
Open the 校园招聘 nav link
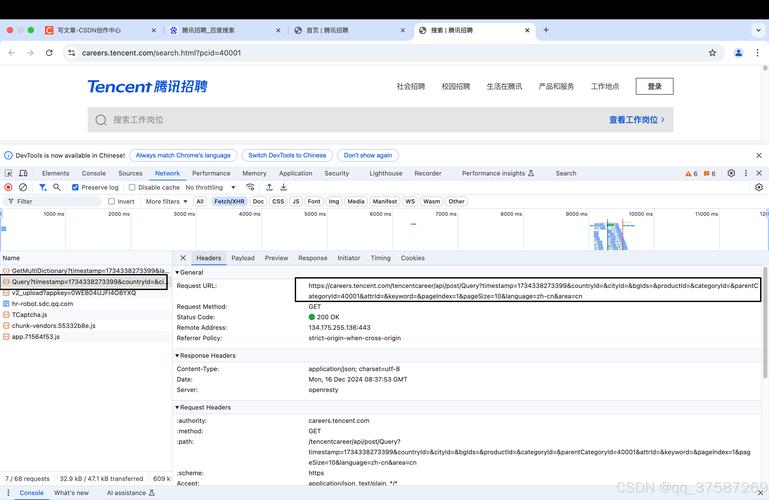[x=456, y=86]
